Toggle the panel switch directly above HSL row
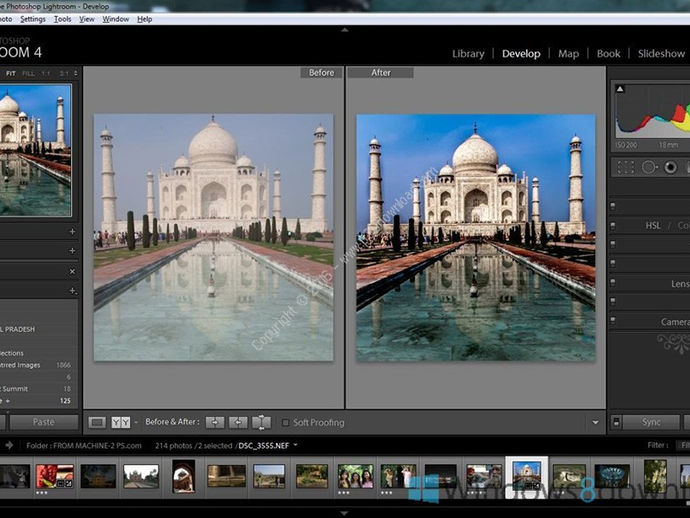The height and width of the screenshot is (518, 690). (x=613, y=206)
